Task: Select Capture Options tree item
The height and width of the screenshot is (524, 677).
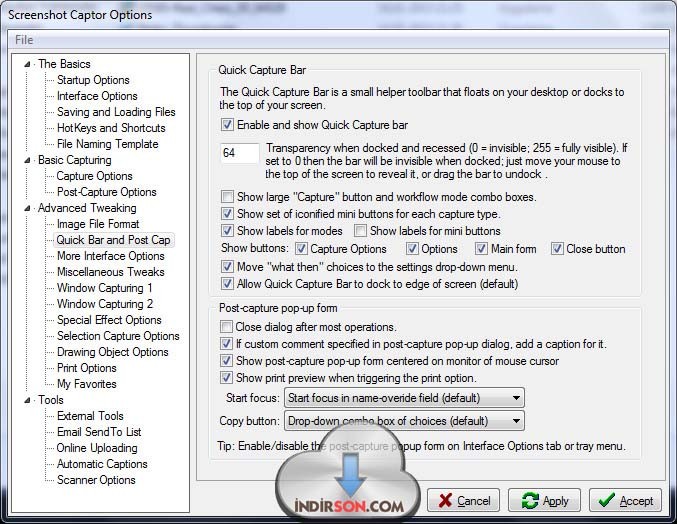Action: pyautogui.click(x=94, y=176)
